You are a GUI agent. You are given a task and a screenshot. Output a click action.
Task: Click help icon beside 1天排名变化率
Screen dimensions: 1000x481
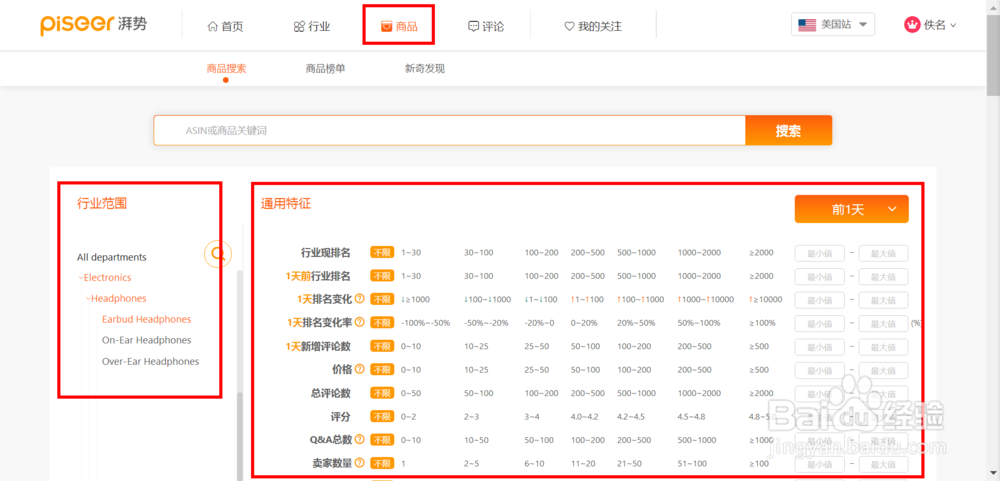pyautogui.click(x=360, y=322)
